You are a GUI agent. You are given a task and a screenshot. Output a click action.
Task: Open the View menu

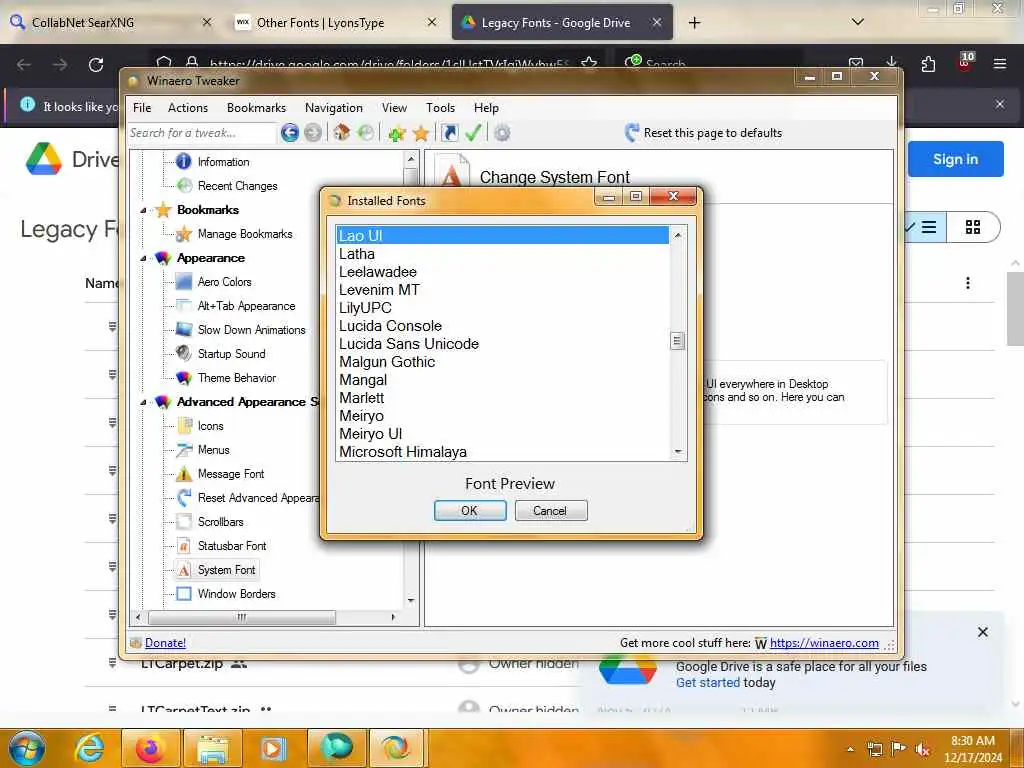(x=394, y=108)
